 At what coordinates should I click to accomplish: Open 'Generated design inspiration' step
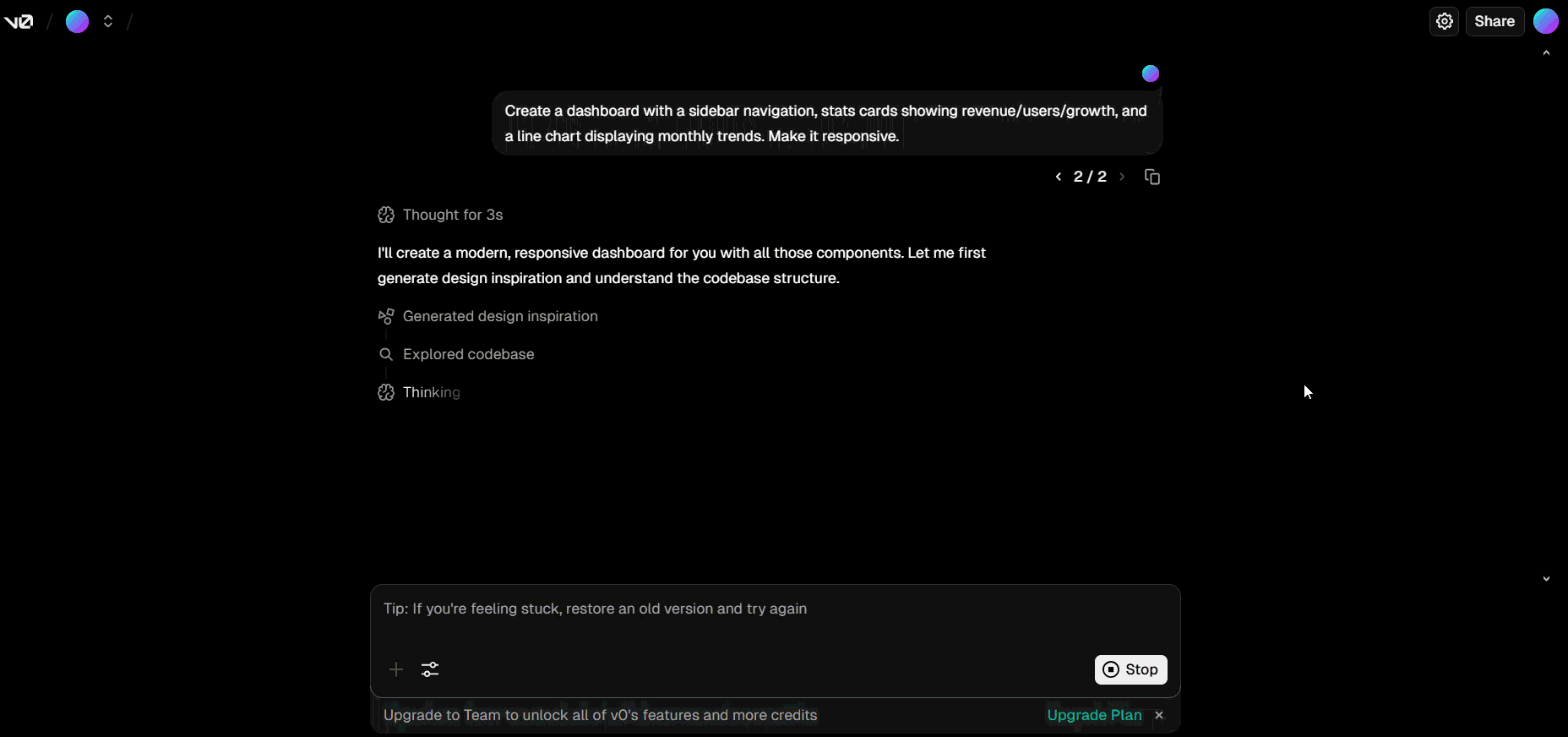500,316
